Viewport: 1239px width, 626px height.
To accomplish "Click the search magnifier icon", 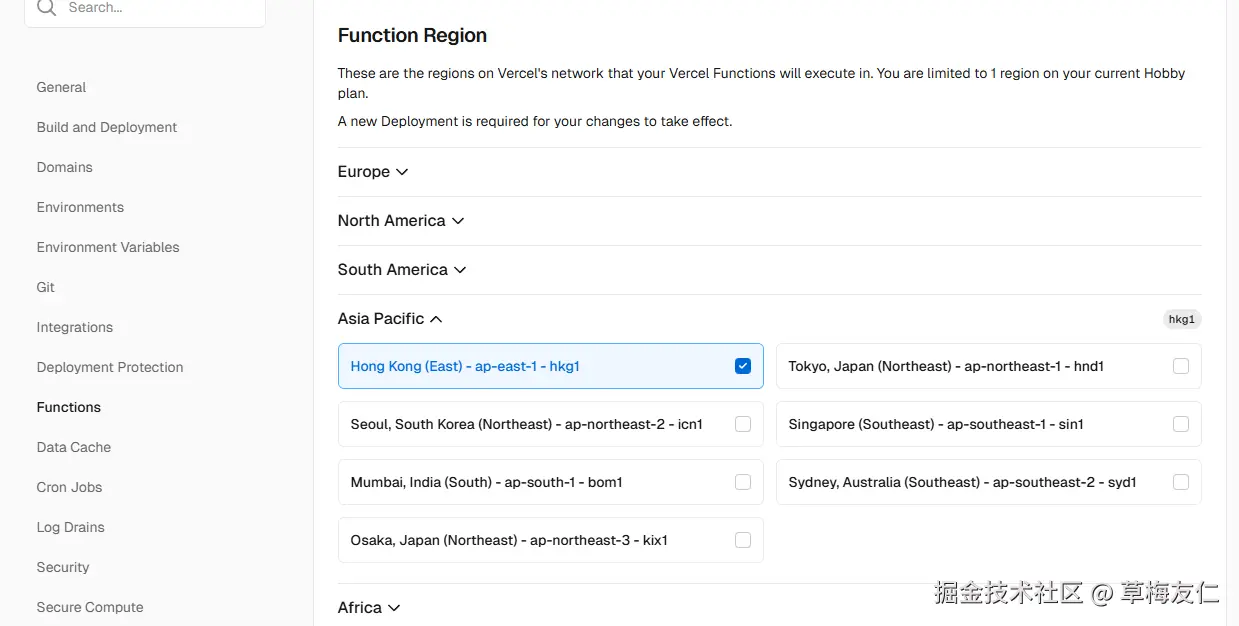I will 45,8.
